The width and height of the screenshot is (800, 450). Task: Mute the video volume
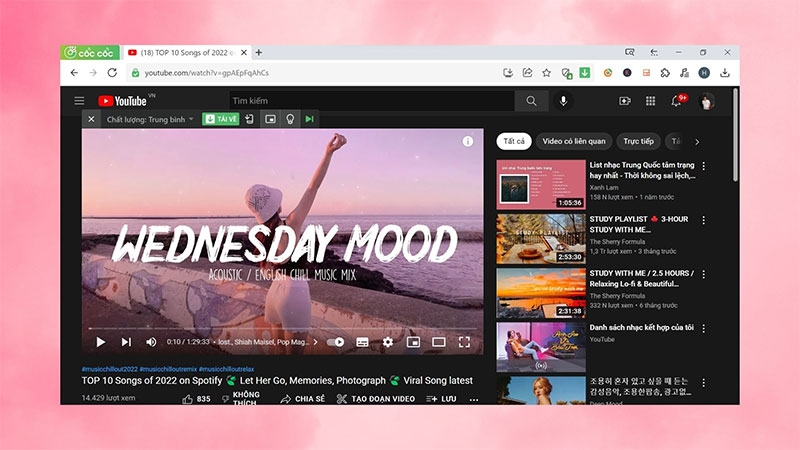click(x=151, y=342)
